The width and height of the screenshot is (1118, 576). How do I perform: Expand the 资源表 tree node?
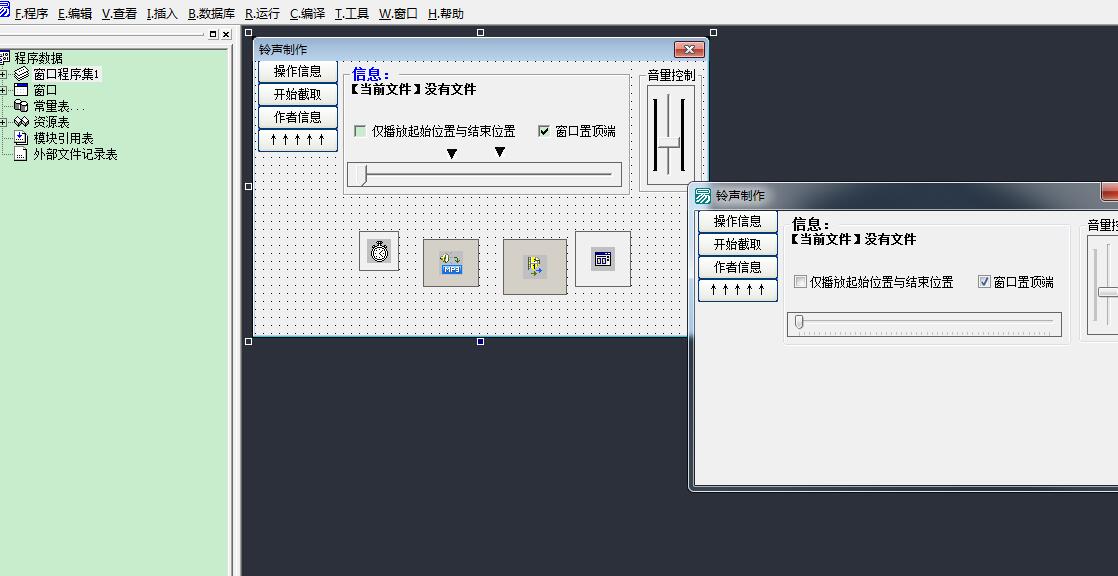[x=4, y=123]
